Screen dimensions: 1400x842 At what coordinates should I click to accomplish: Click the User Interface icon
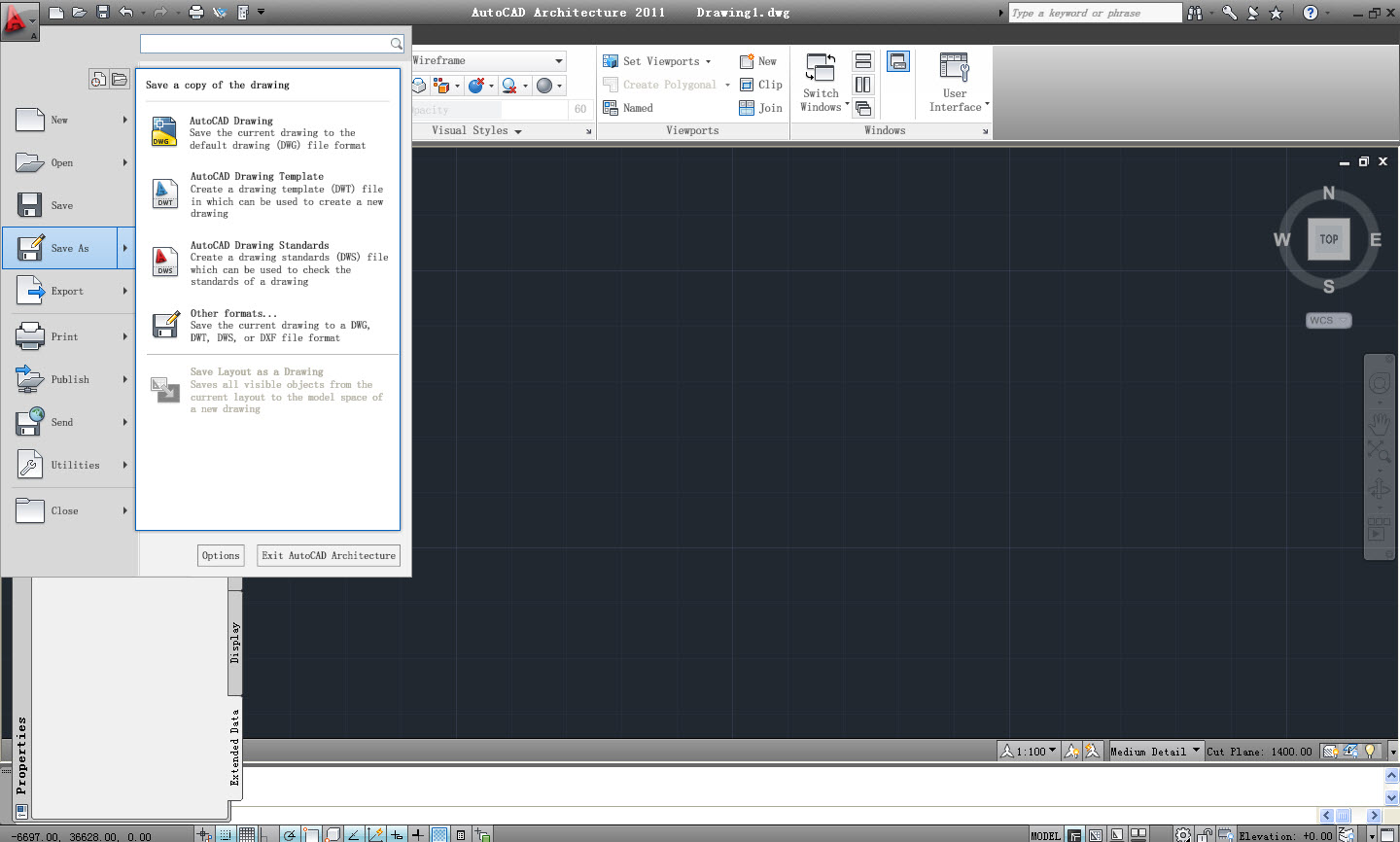pyautogui.click(x=954, y=67)
